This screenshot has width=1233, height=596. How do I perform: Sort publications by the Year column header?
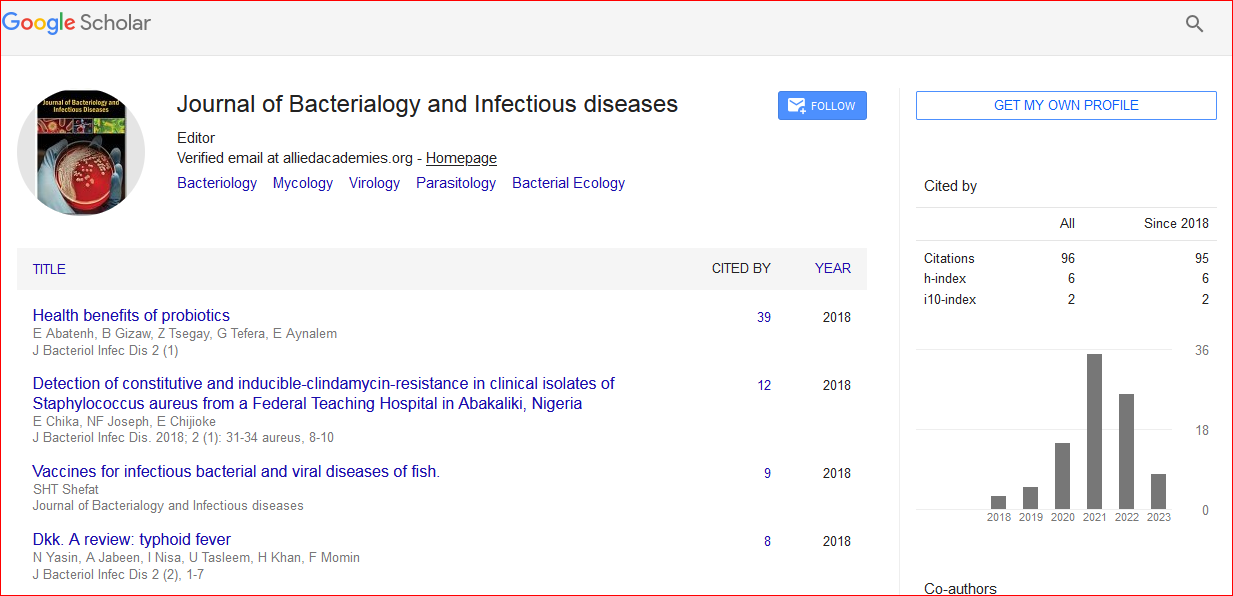pos(833,268)
